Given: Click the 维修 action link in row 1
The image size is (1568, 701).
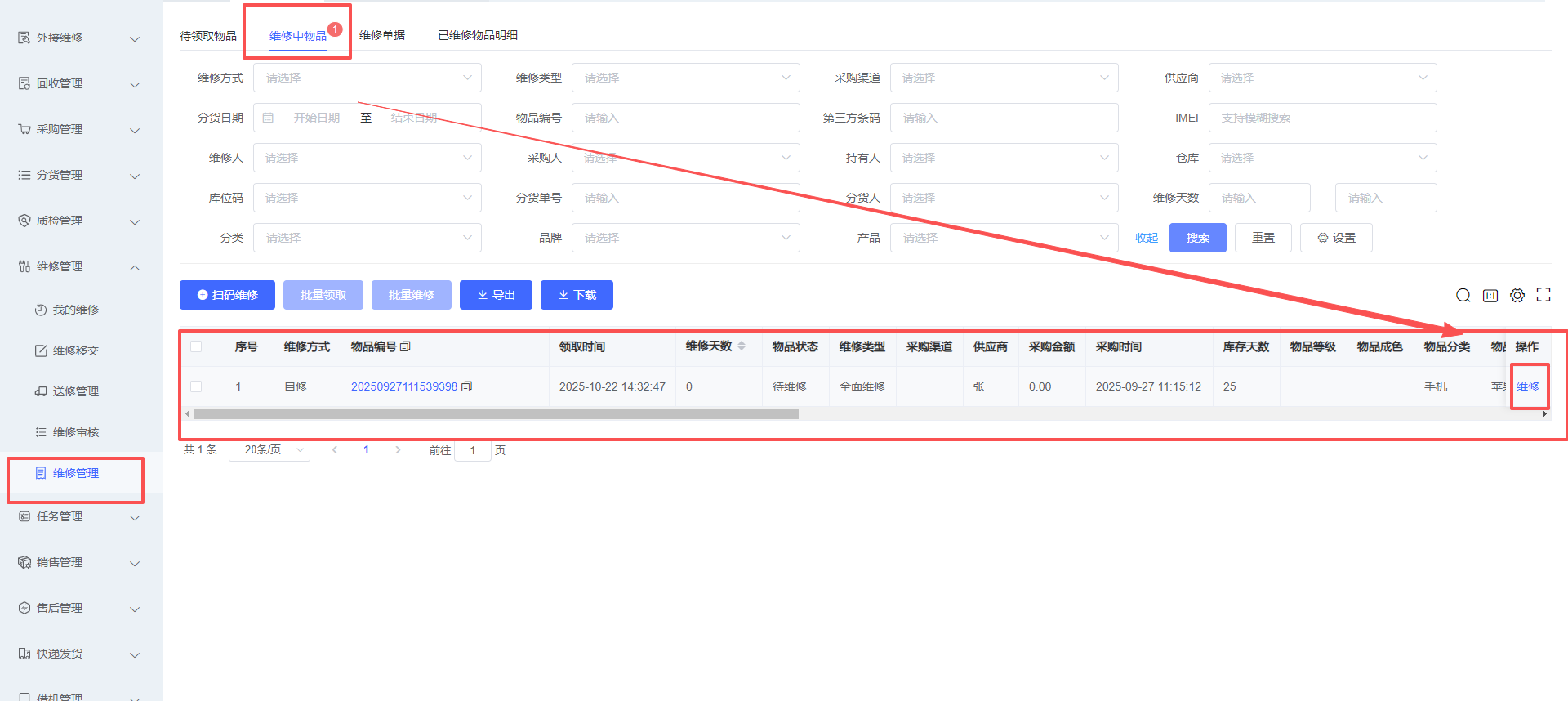Looking at the screenshot, I should (x=1527, y=386).
